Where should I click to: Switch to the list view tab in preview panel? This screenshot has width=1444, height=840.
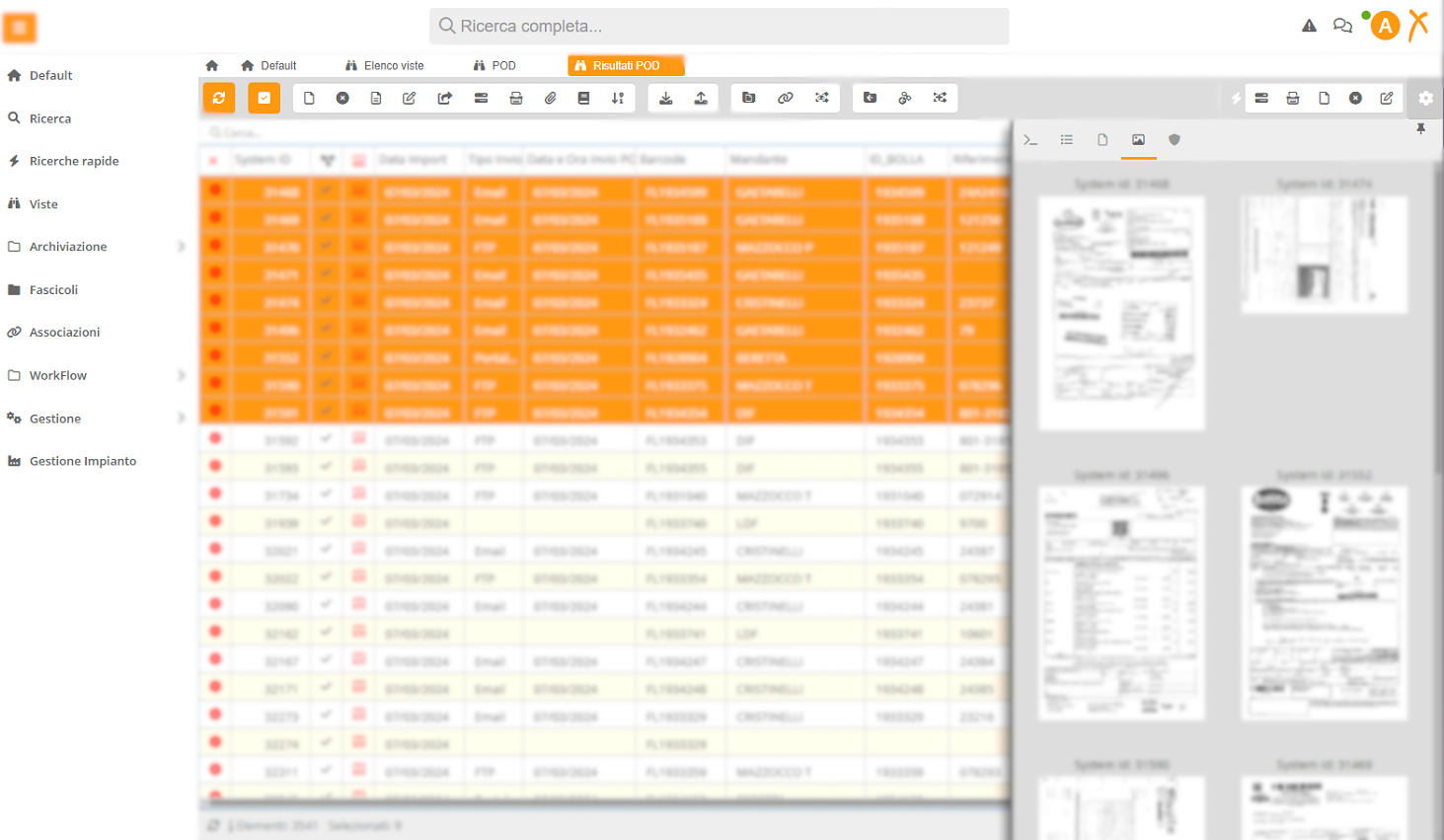pos(1067,140)
